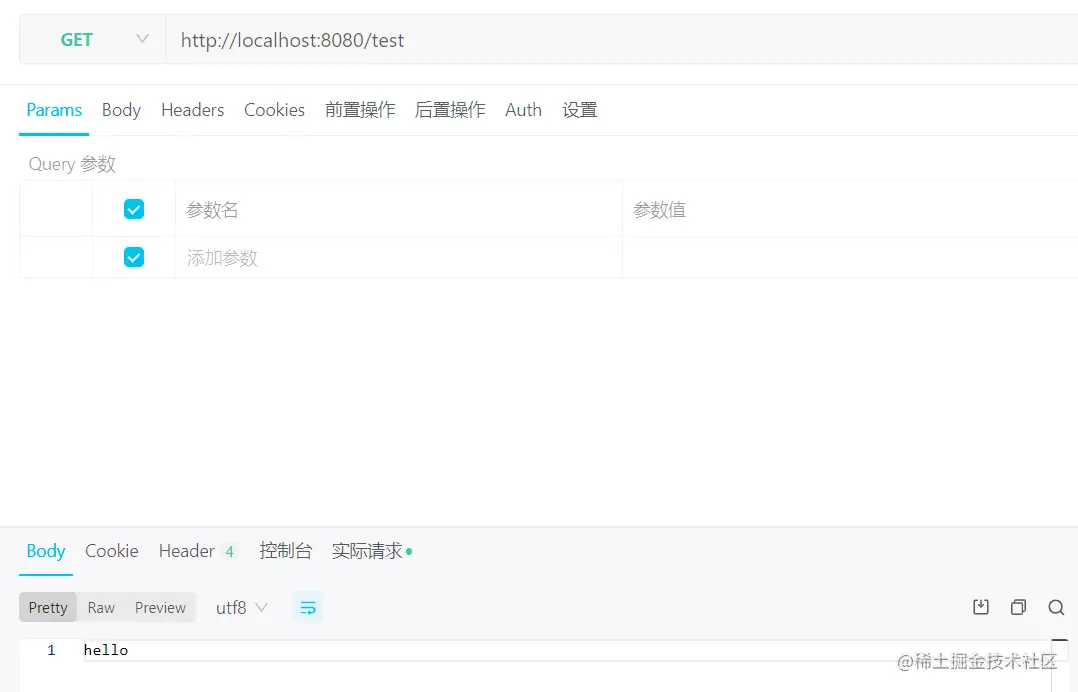Click the hello response text
1078x692 pixels.
click(106, 650)
